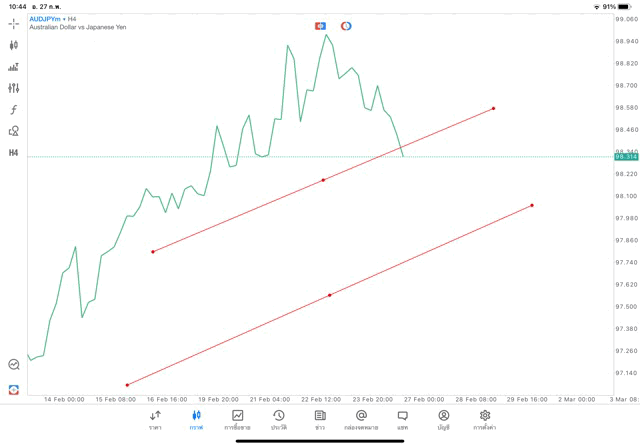Open the H4 timeframe selector
Screen dimensions: 640x447
[14, 153]
